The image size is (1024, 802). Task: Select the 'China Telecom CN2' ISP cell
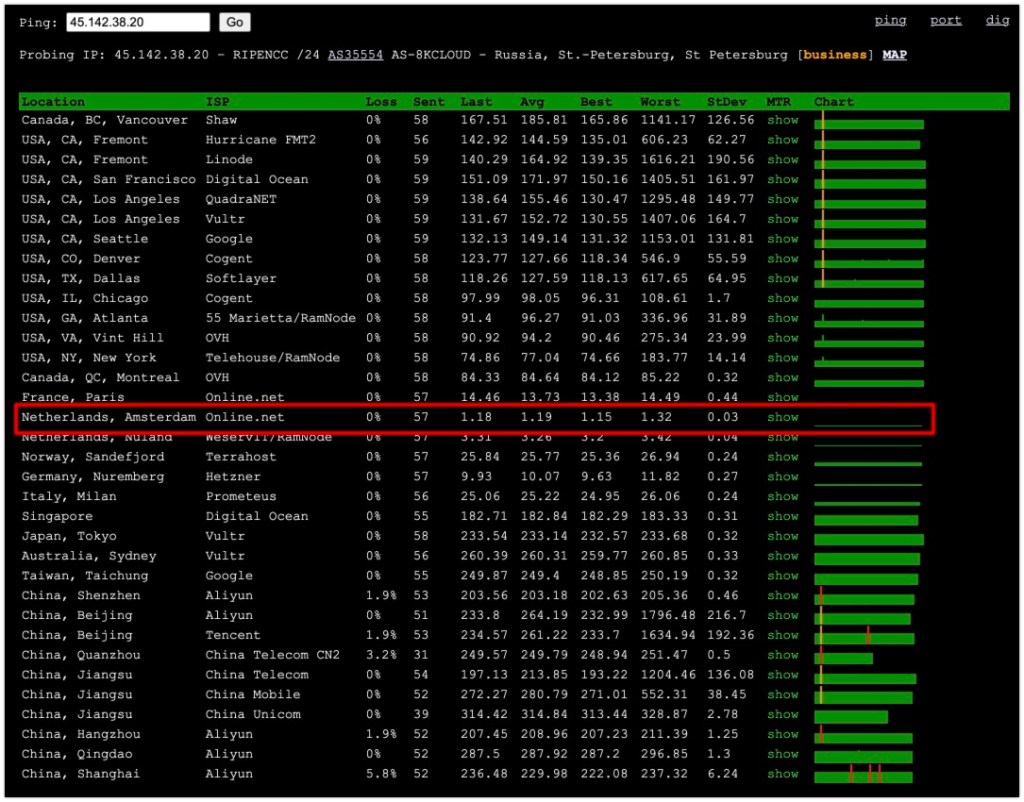coord(272,654)
